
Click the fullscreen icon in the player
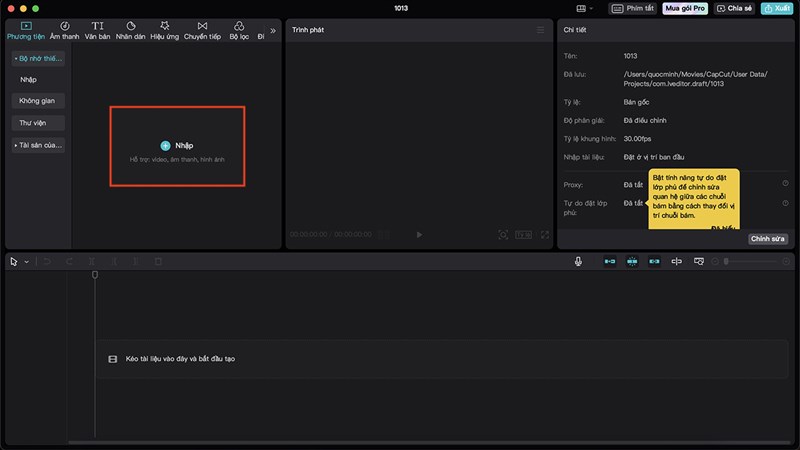click(545, 235)
